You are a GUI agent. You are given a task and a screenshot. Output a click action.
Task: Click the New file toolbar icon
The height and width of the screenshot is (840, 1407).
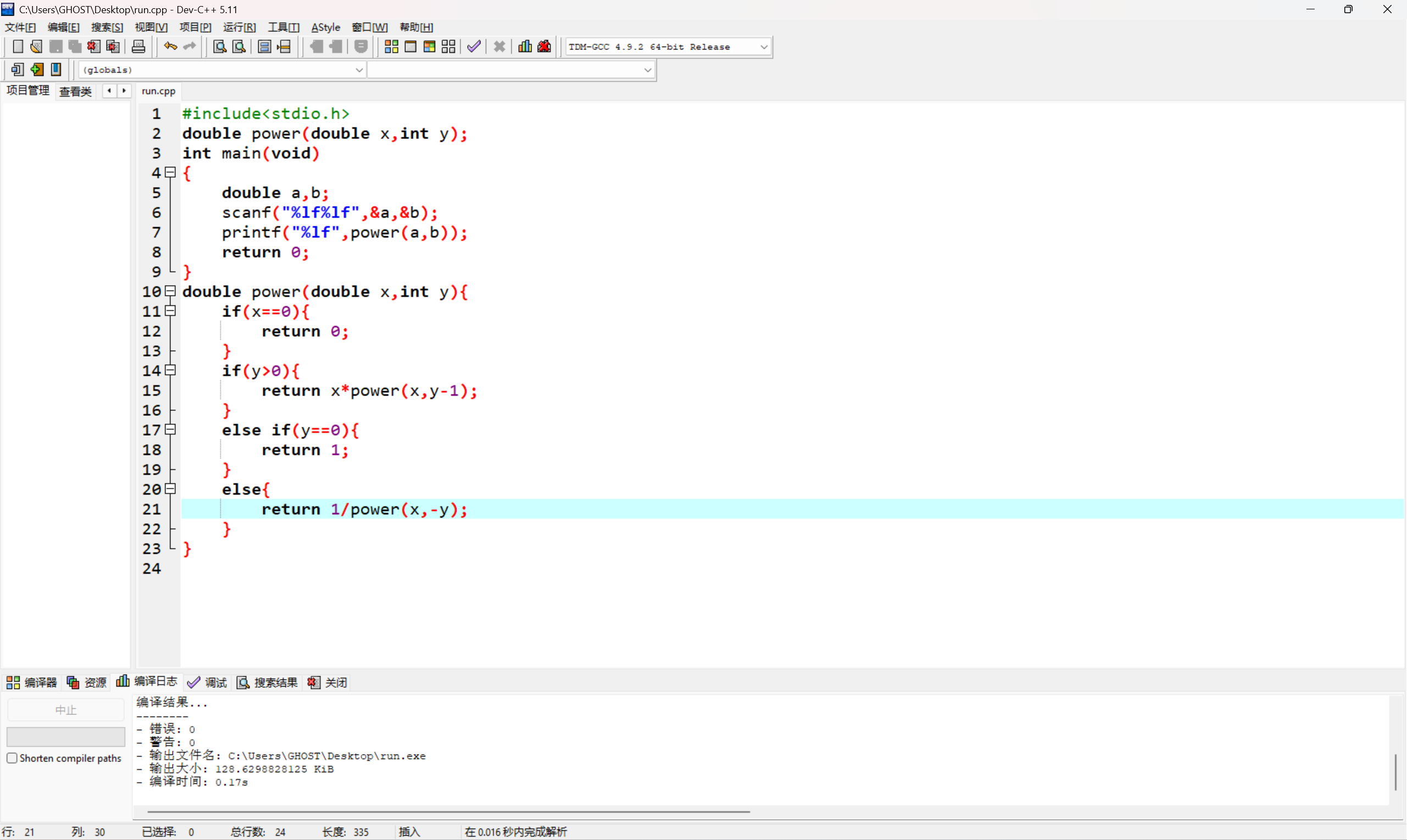click(18, 47)
